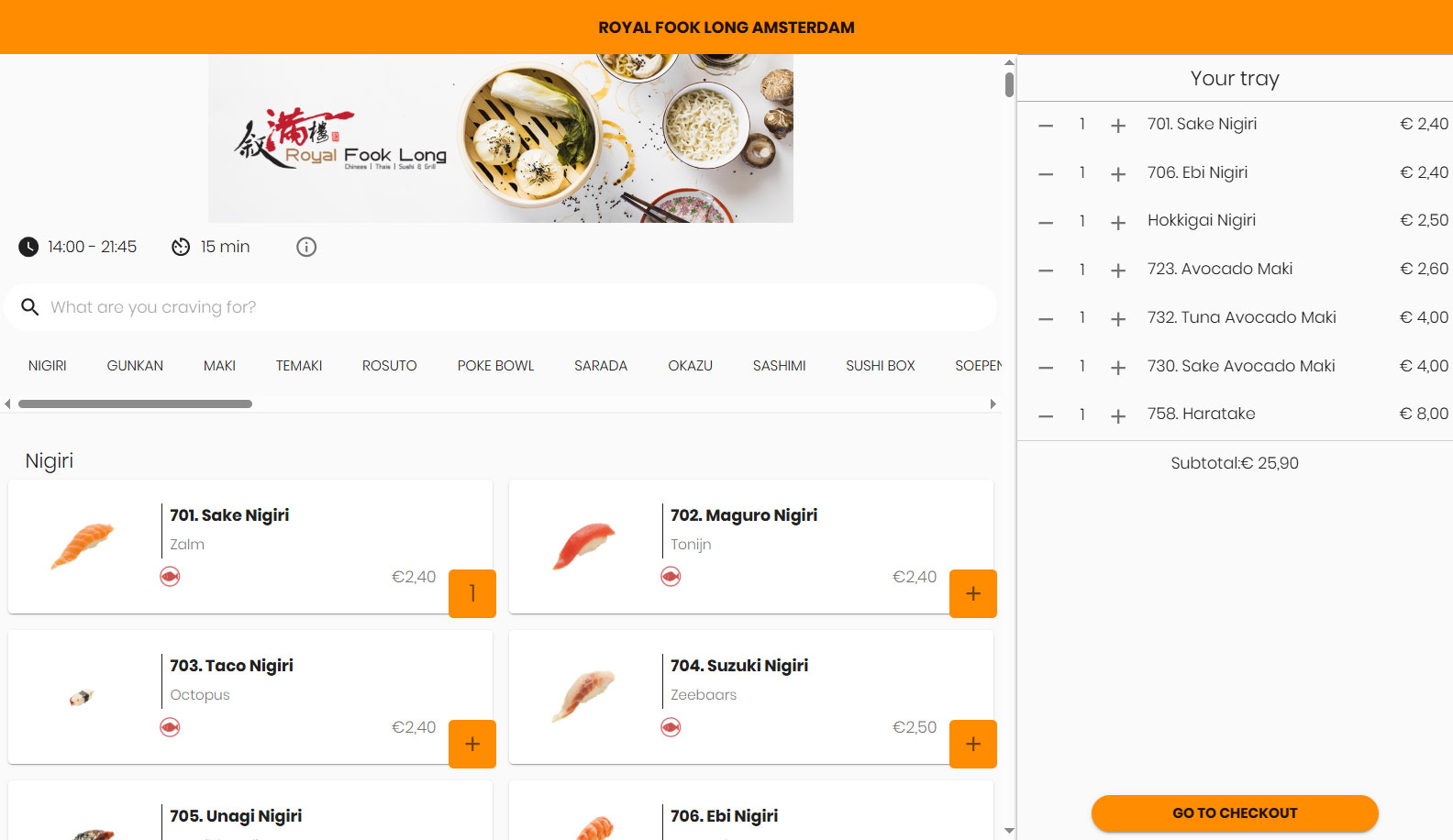
Task: Click the category bar right scroll arrow
Action: point(993,404)
